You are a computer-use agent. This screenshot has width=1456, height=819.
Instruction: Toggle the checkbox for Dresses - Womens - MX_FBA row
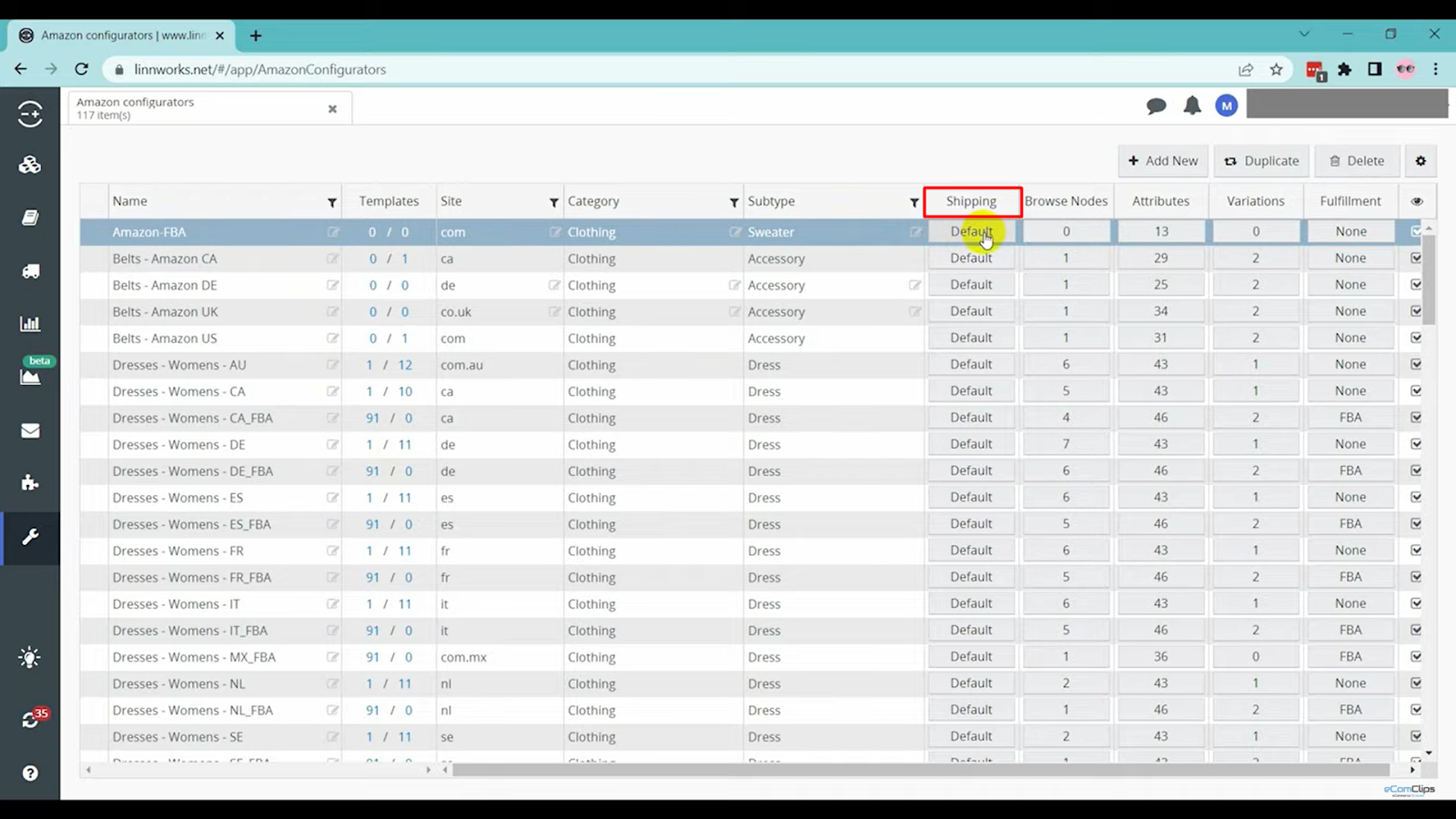1416,656
